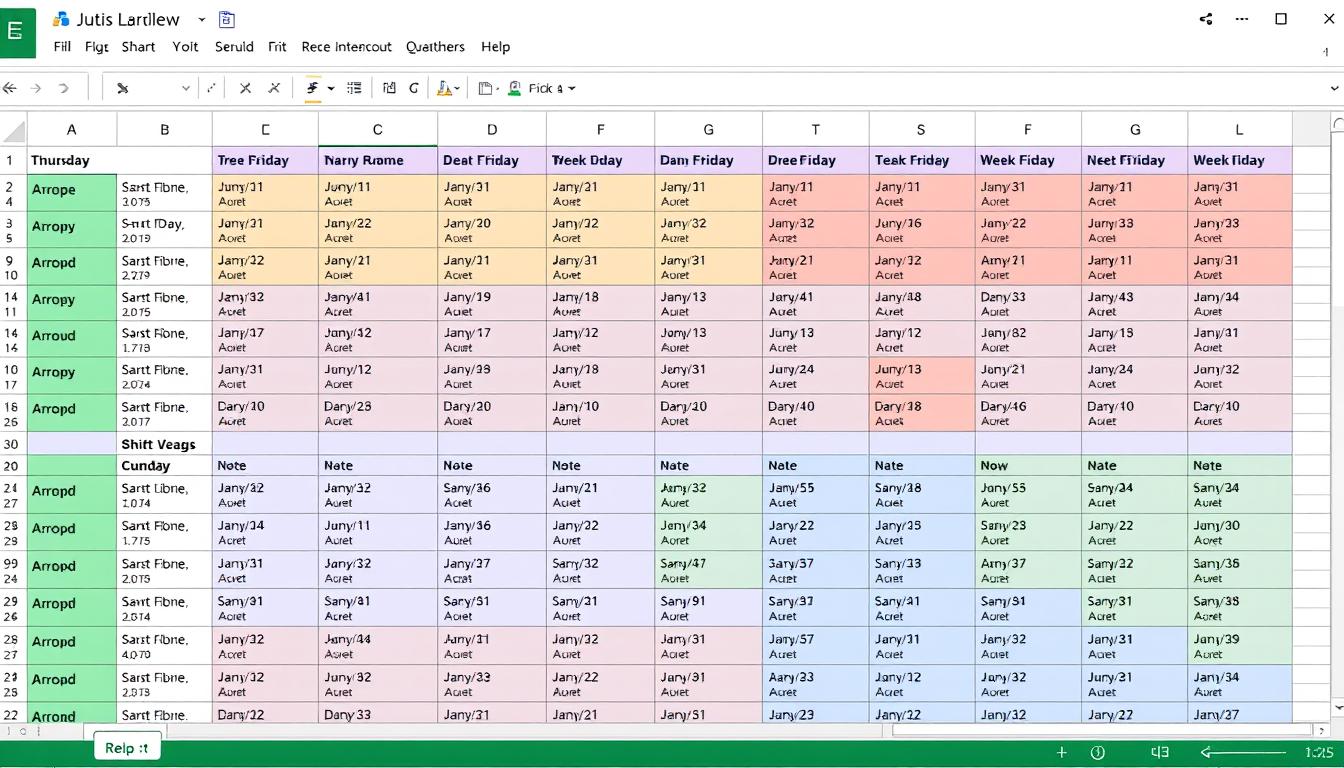Open the fill color dropdown arrow
This screenshot has width=1344, height=768.
click(x=457, y=88)
